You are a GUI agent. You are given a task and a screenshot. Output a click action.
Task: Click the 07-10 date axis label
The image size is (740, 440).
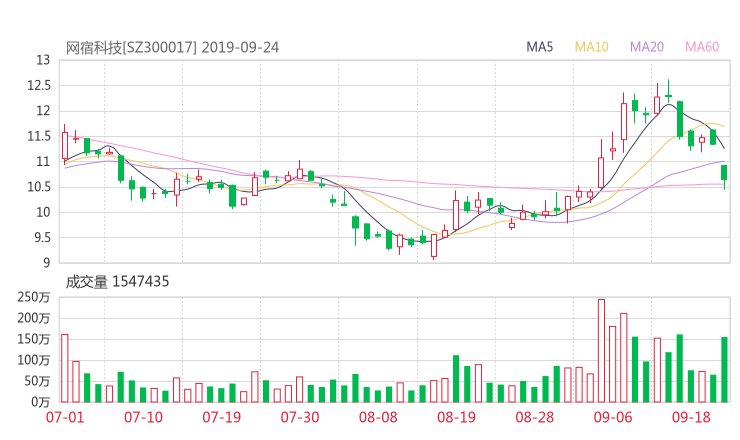click(143, 417)
